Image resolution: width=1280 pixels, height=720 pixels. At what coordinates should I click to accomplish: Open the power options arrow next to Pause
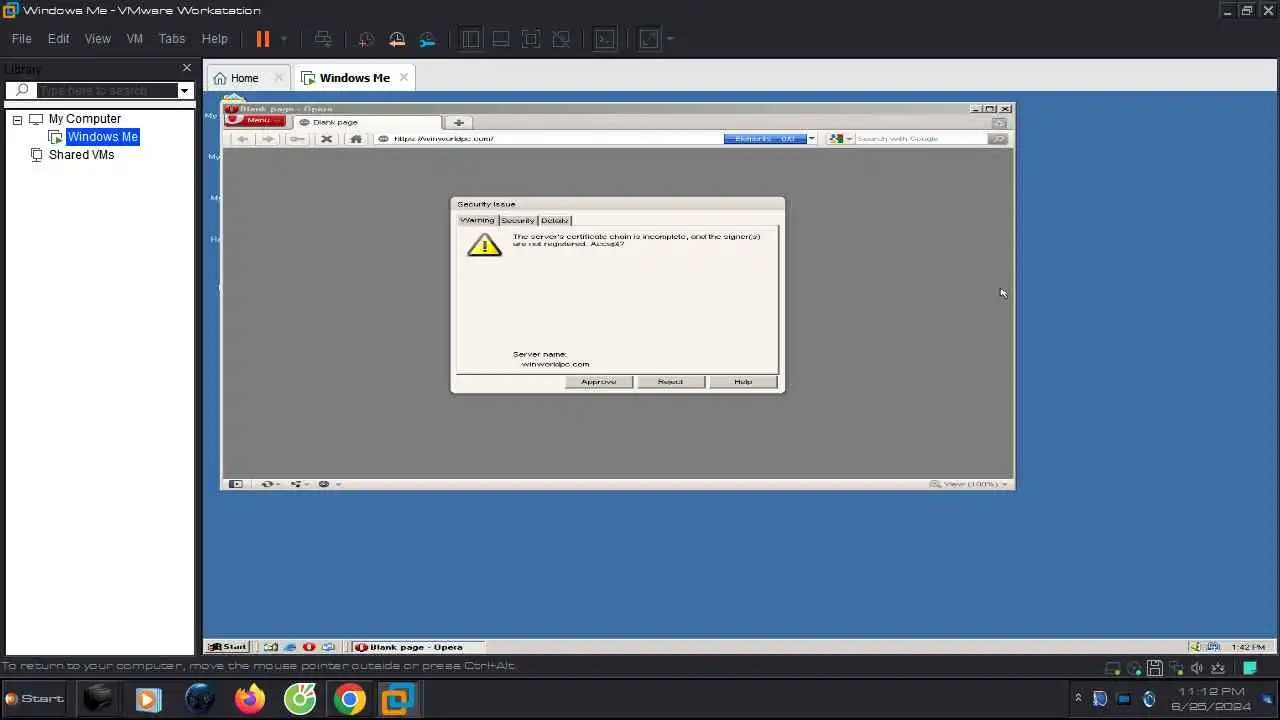coord(284,39)
